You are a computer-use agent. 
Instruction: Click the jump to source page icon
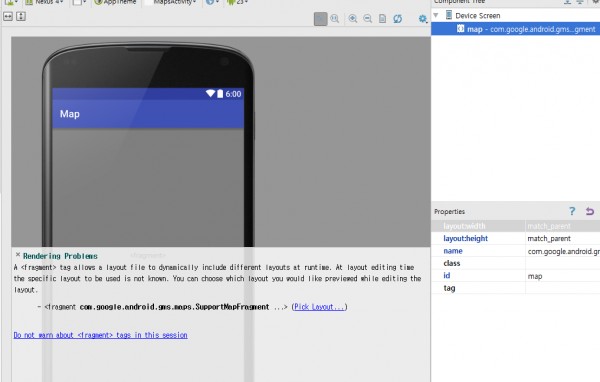tap(382, 19)
